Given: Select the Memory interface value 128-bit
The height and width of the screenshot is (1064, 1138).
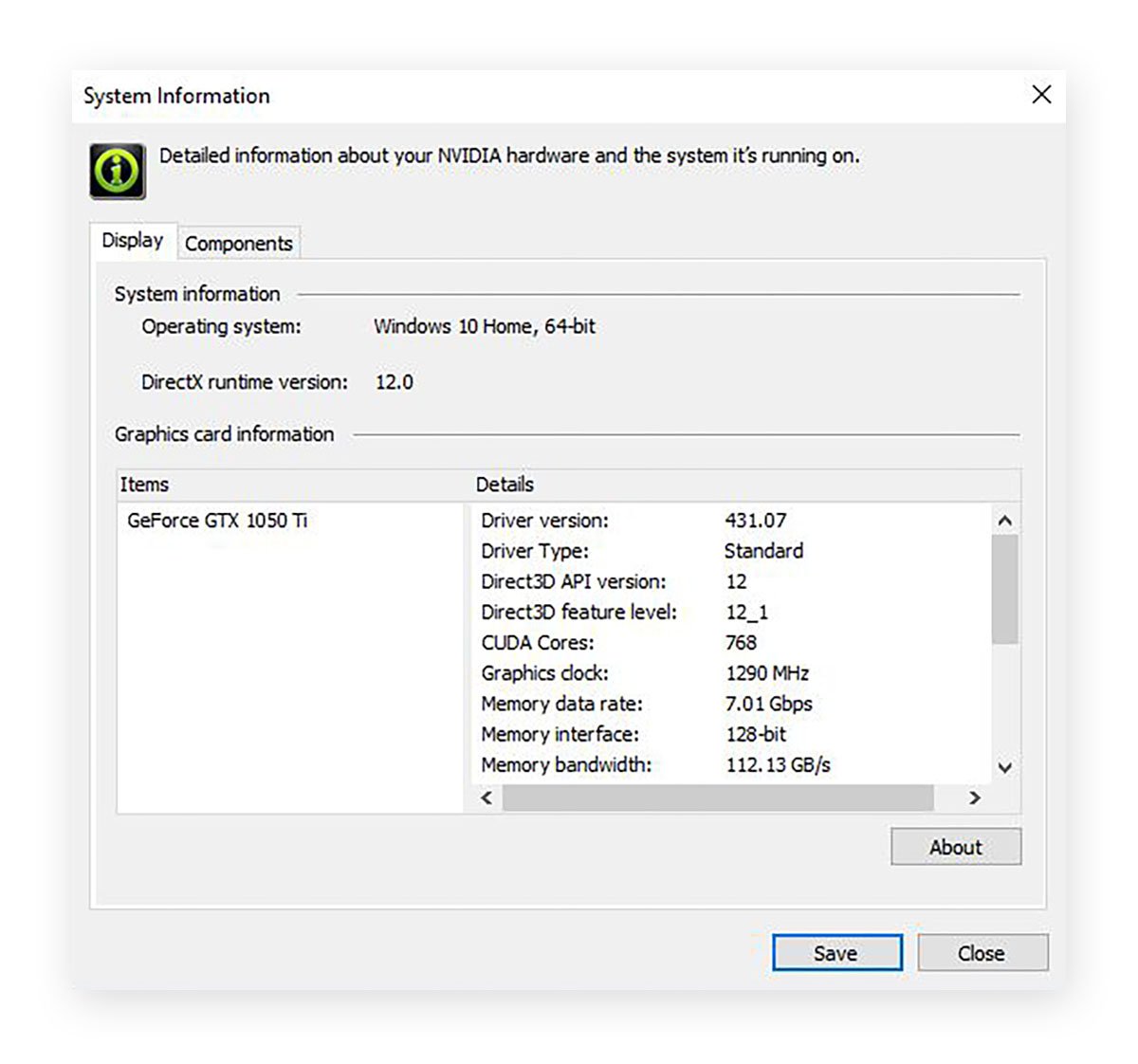Looking at the screenshot, I should tap(756, 734).
